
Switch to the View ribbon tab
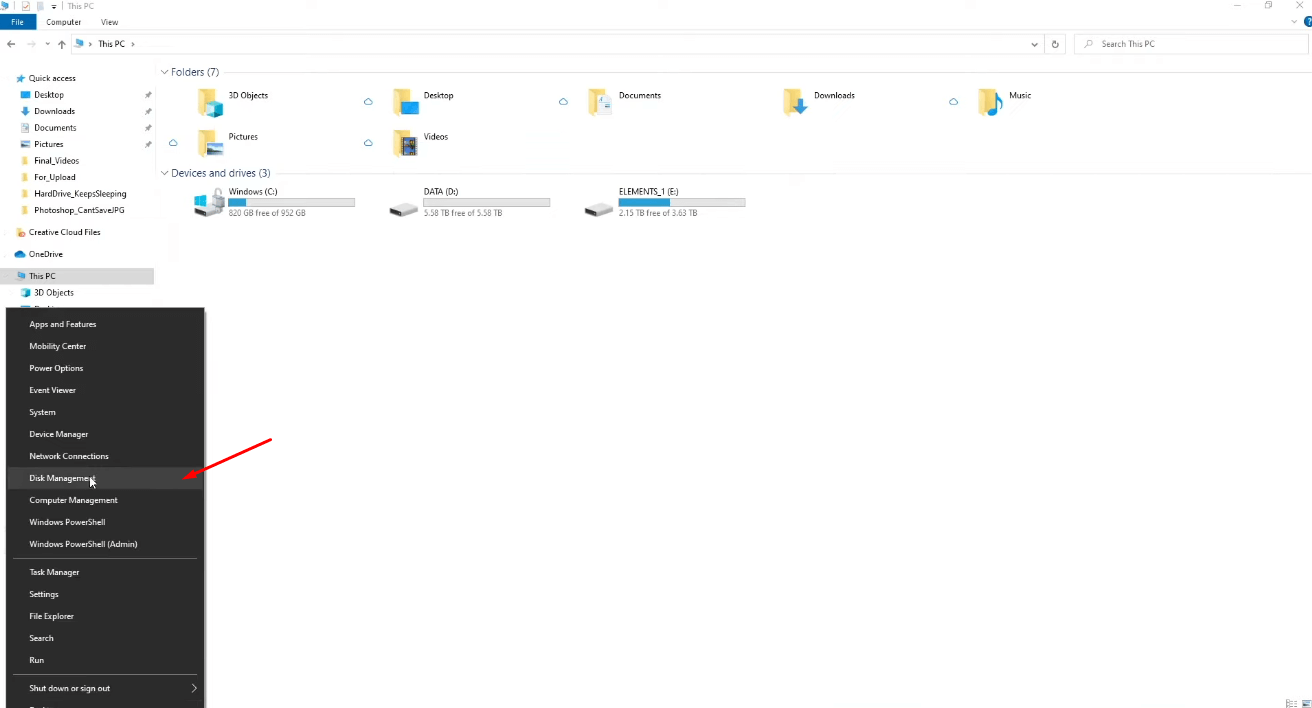(x=109, y=22)
